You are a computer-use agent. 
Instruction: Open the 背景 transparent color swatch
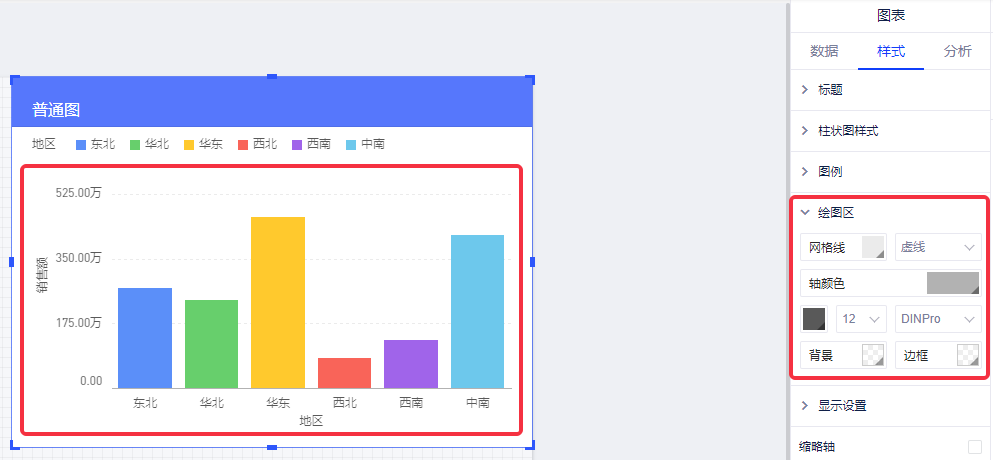[x=873, y=355]
